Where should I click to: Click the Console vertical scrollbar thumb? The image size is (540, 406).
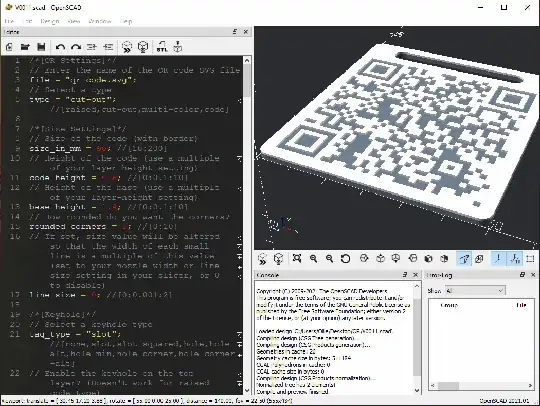pos(417,337)
